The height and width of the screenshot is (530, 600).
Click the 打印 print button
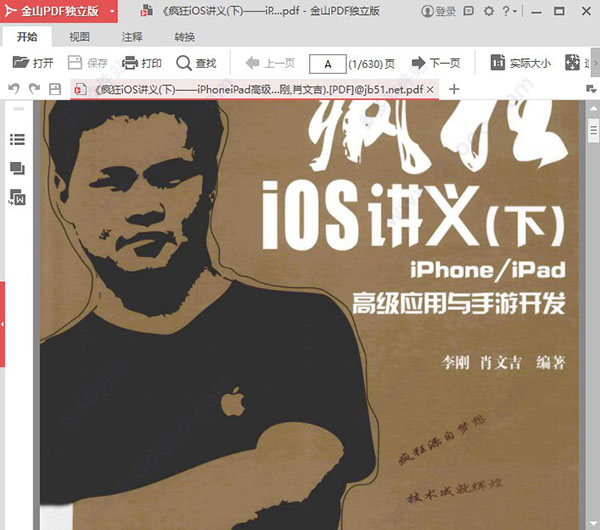click(142, 62)
